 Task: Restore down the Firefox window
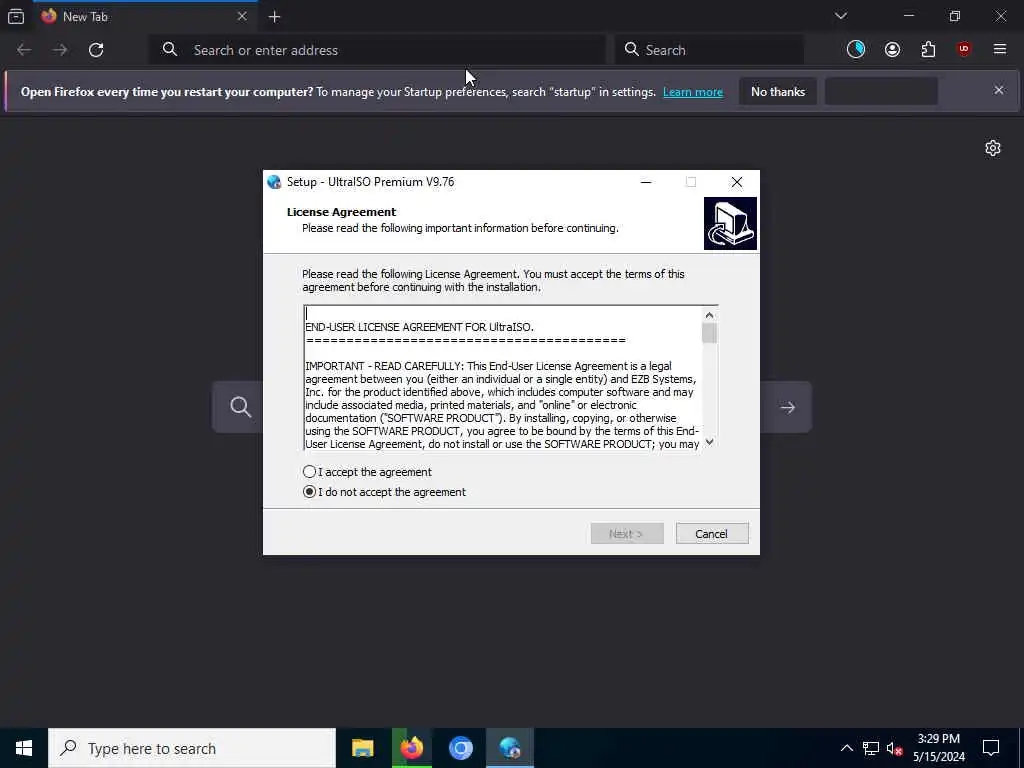[955, 16]
